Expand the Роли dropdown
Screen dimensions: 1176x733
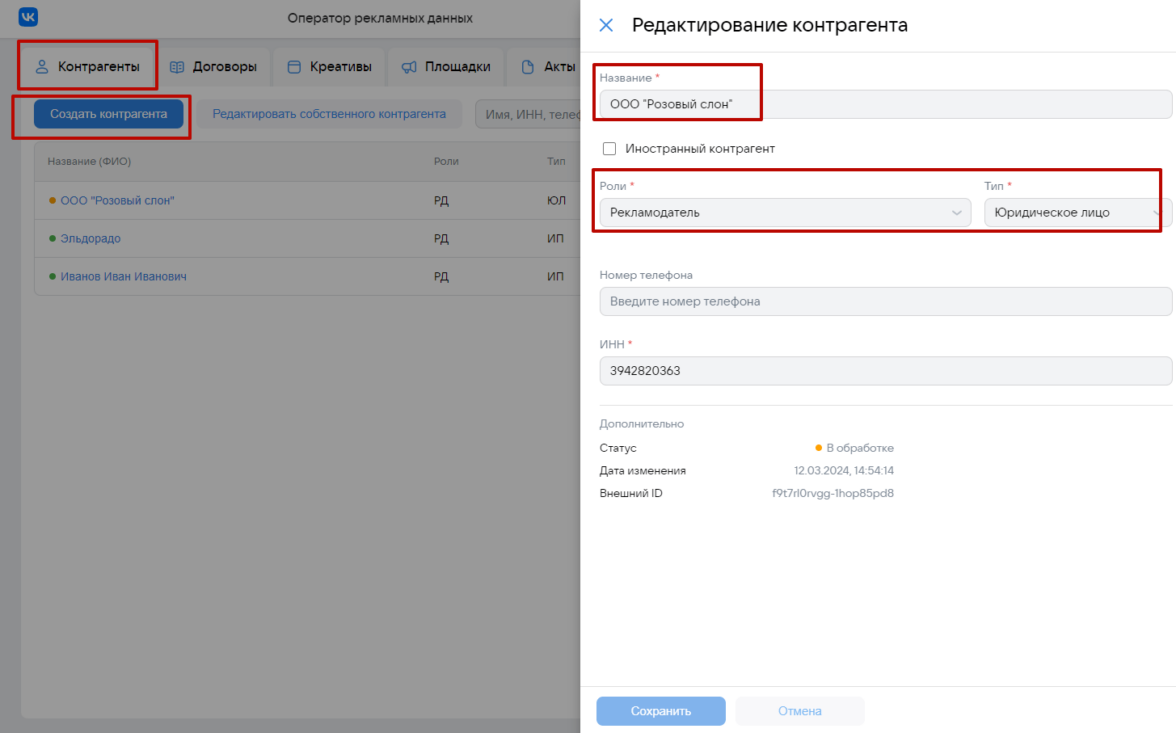(x=784, y=213)
